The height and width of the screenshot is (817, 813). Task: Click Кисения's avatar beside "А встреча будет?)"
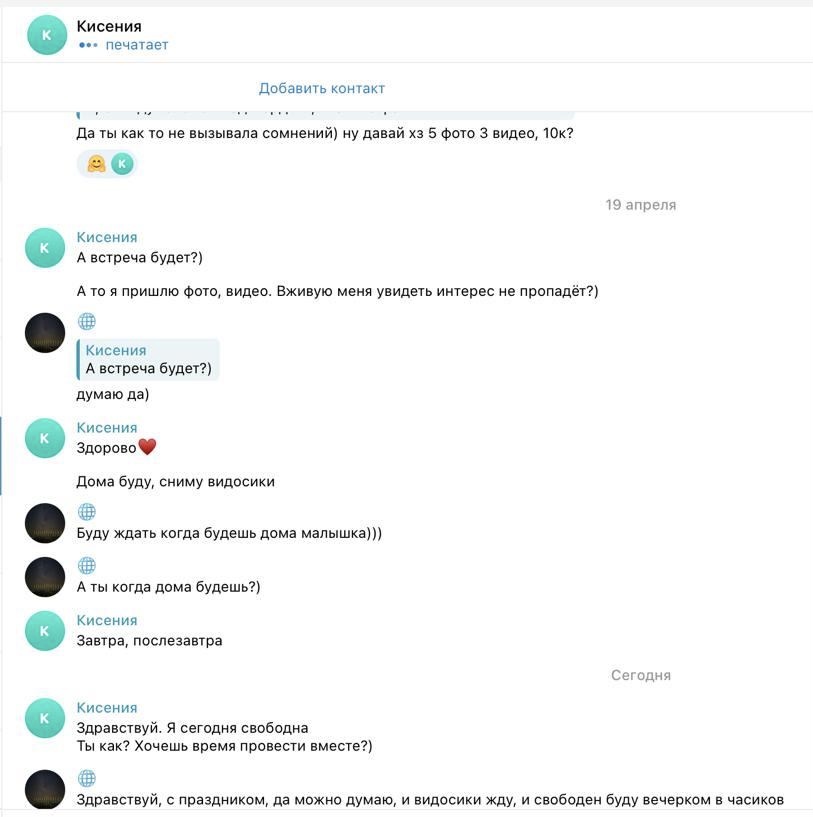pos(45,248)
